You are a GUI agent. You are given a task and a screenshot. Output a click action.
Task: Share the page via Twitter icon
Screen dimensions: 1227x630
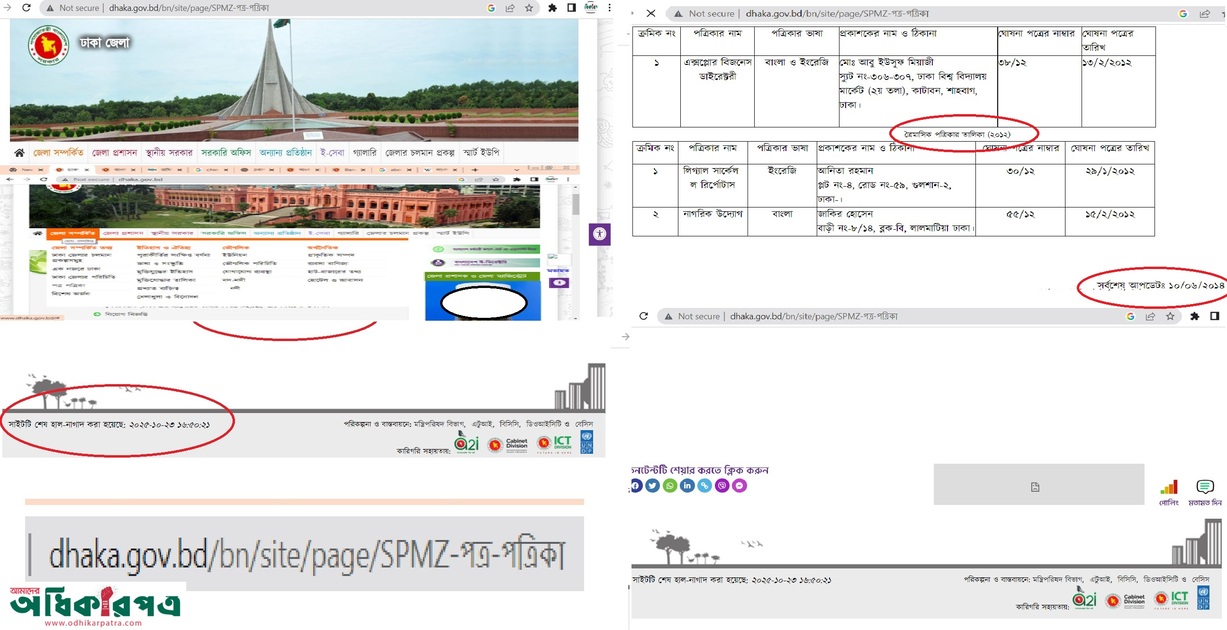pos(652,485)
